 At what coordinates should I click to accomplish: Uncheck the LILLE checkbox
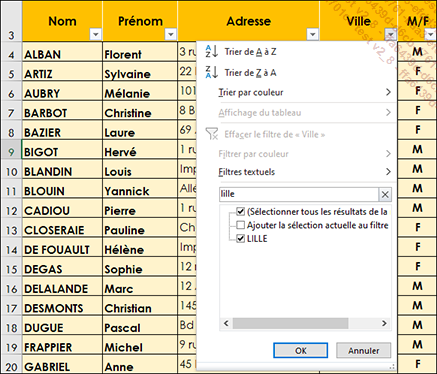click(240, 239)
